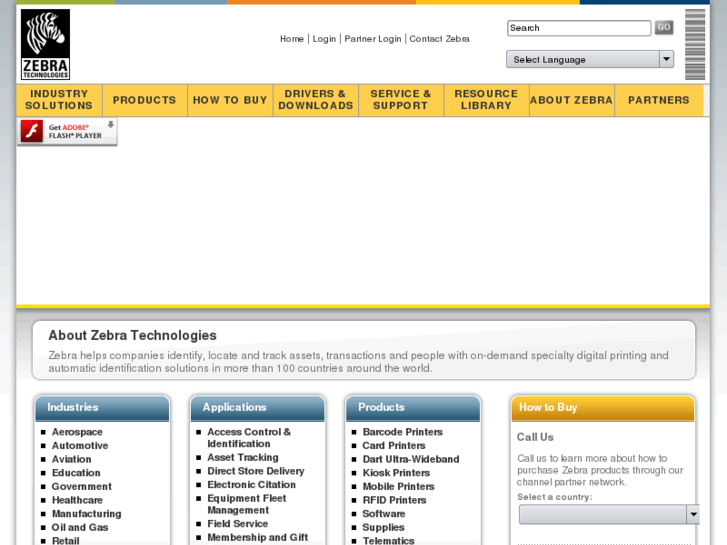Open the Select Language dropdown
The width and height of the screenshot is (727, 545).
click(x=590, y=59)
